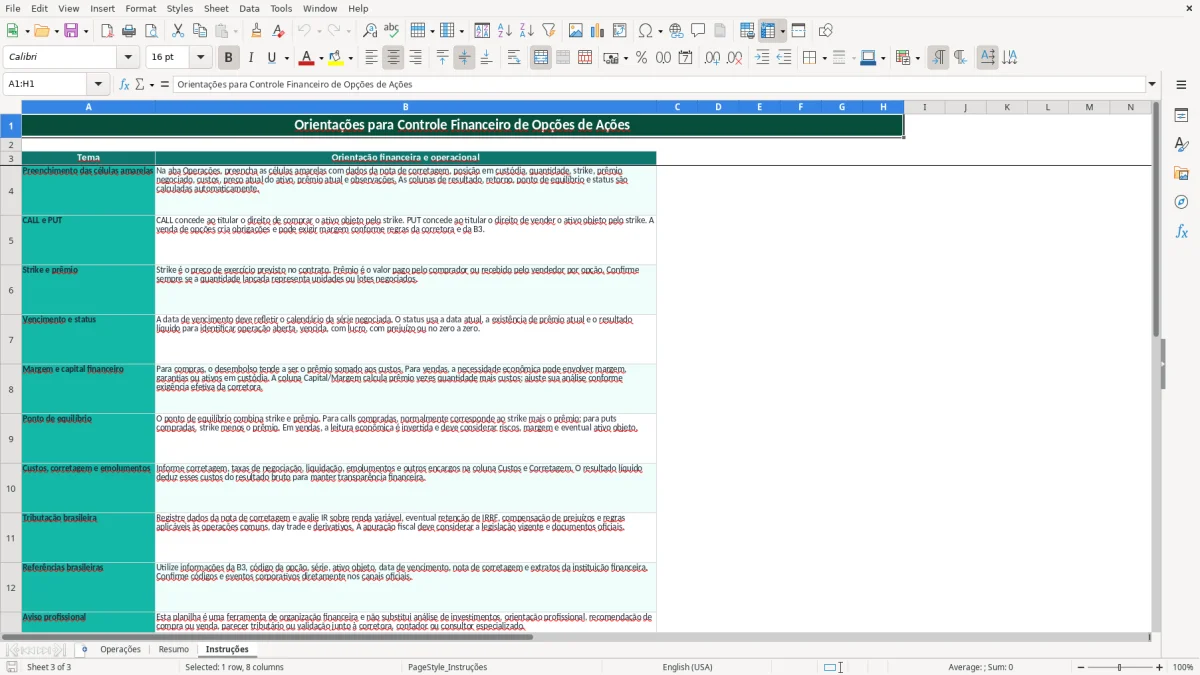Run the Spelling check

point(391,31)
